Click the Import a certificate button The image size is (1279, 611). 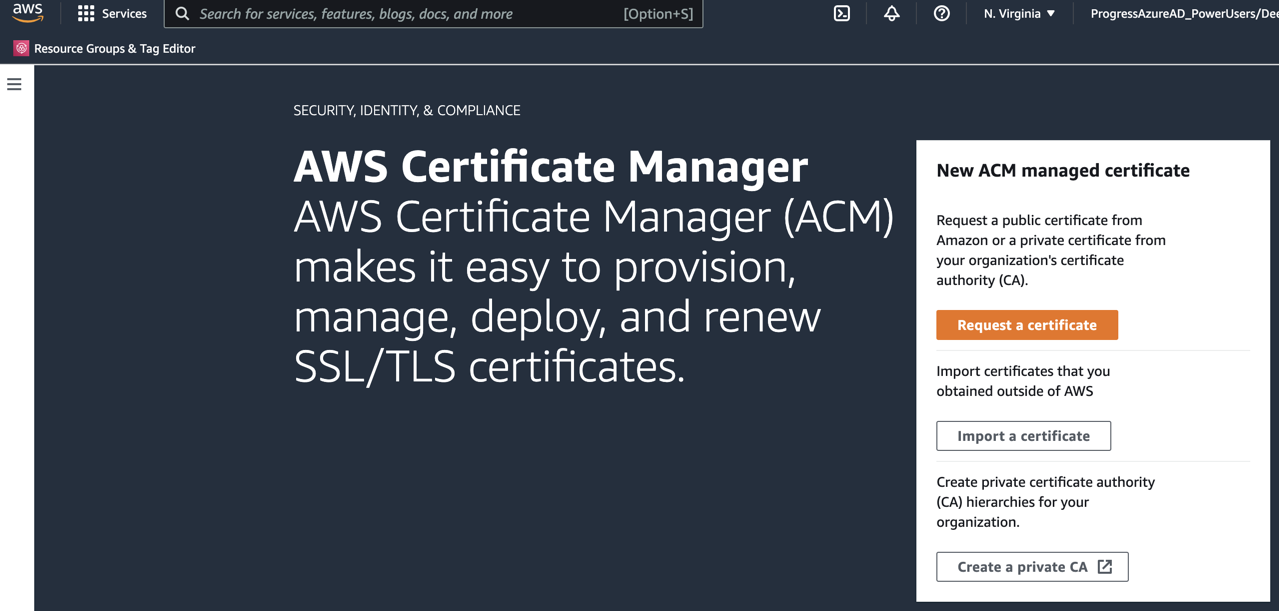coord(1023,435)
